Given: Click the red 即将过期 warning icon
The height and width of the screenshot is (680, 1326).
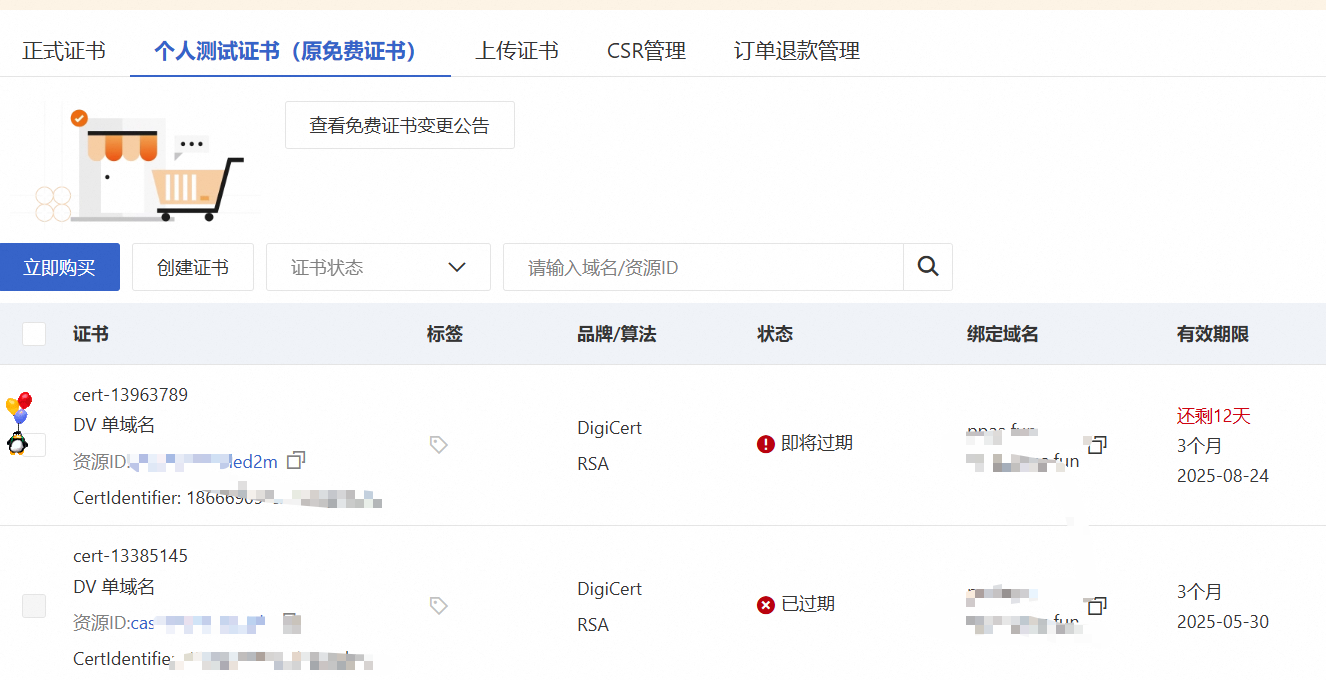Looking at the screenshot, I should [x=766, y=444].
